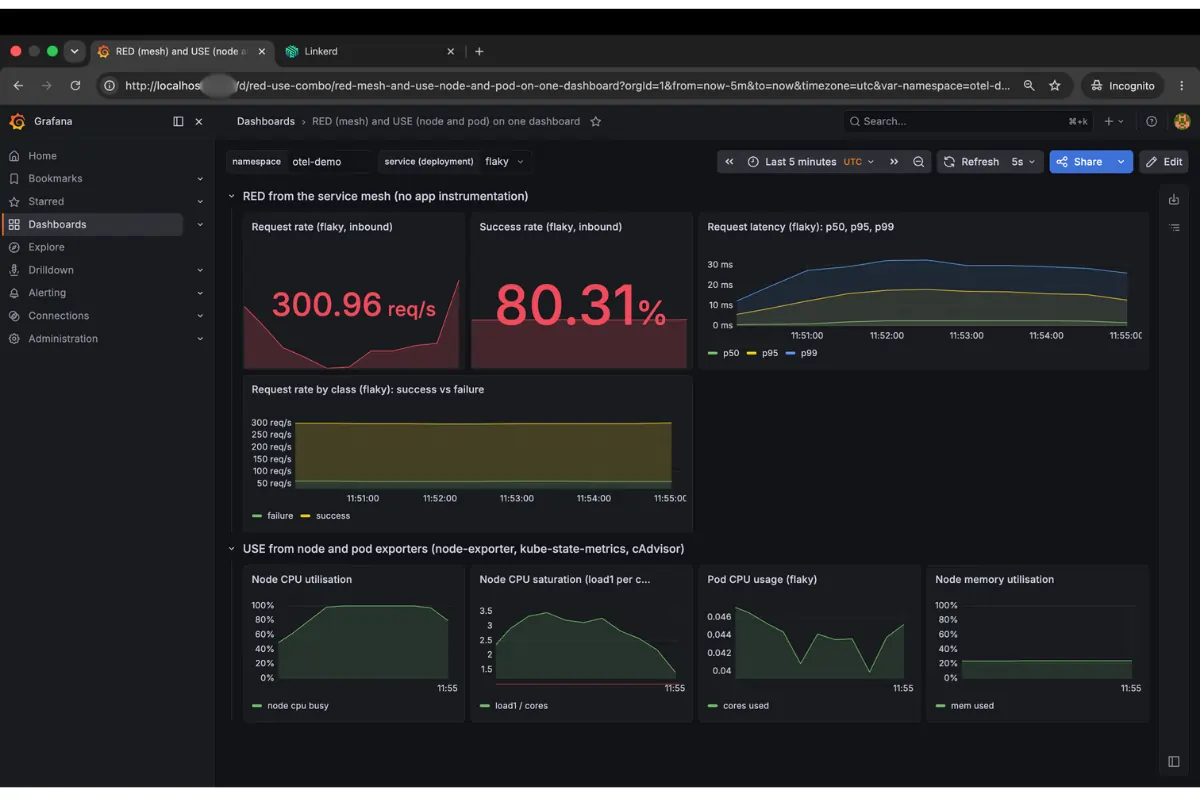Open the plus New menu
Viewport: 1200px width, 800px height.
[x=1113, y=122]
